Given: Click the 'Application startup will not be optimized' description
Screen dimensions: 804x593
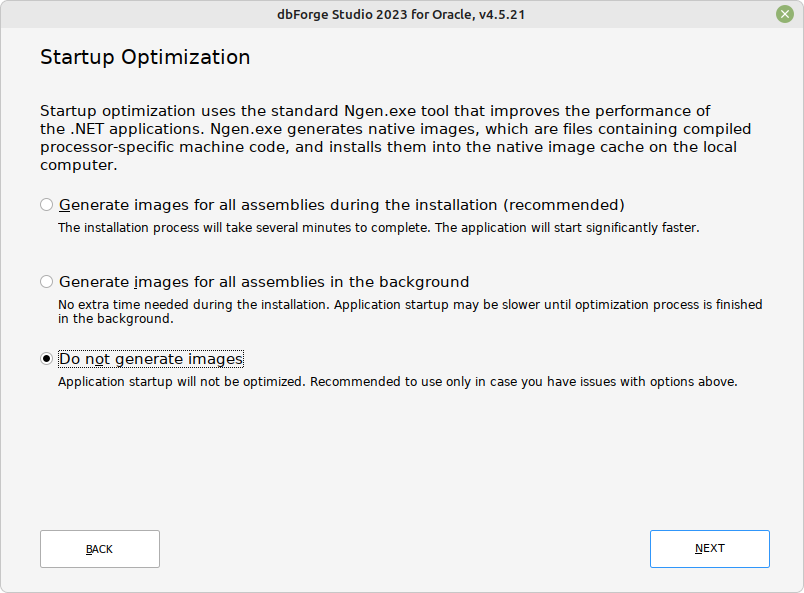Looking at the screenshot, I should click(x=397, y=382).
